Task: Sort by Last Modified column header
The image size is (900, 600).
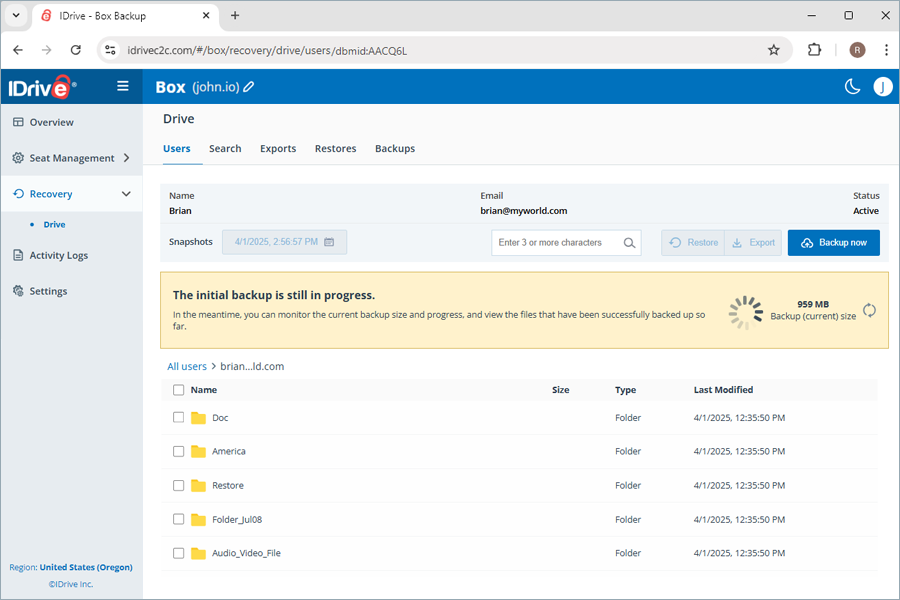Action: 723,390
